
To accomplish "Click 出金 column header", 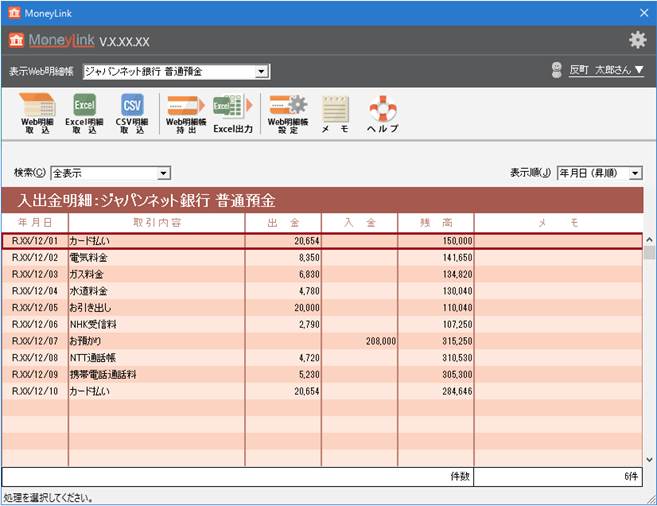I will (283, 223).
